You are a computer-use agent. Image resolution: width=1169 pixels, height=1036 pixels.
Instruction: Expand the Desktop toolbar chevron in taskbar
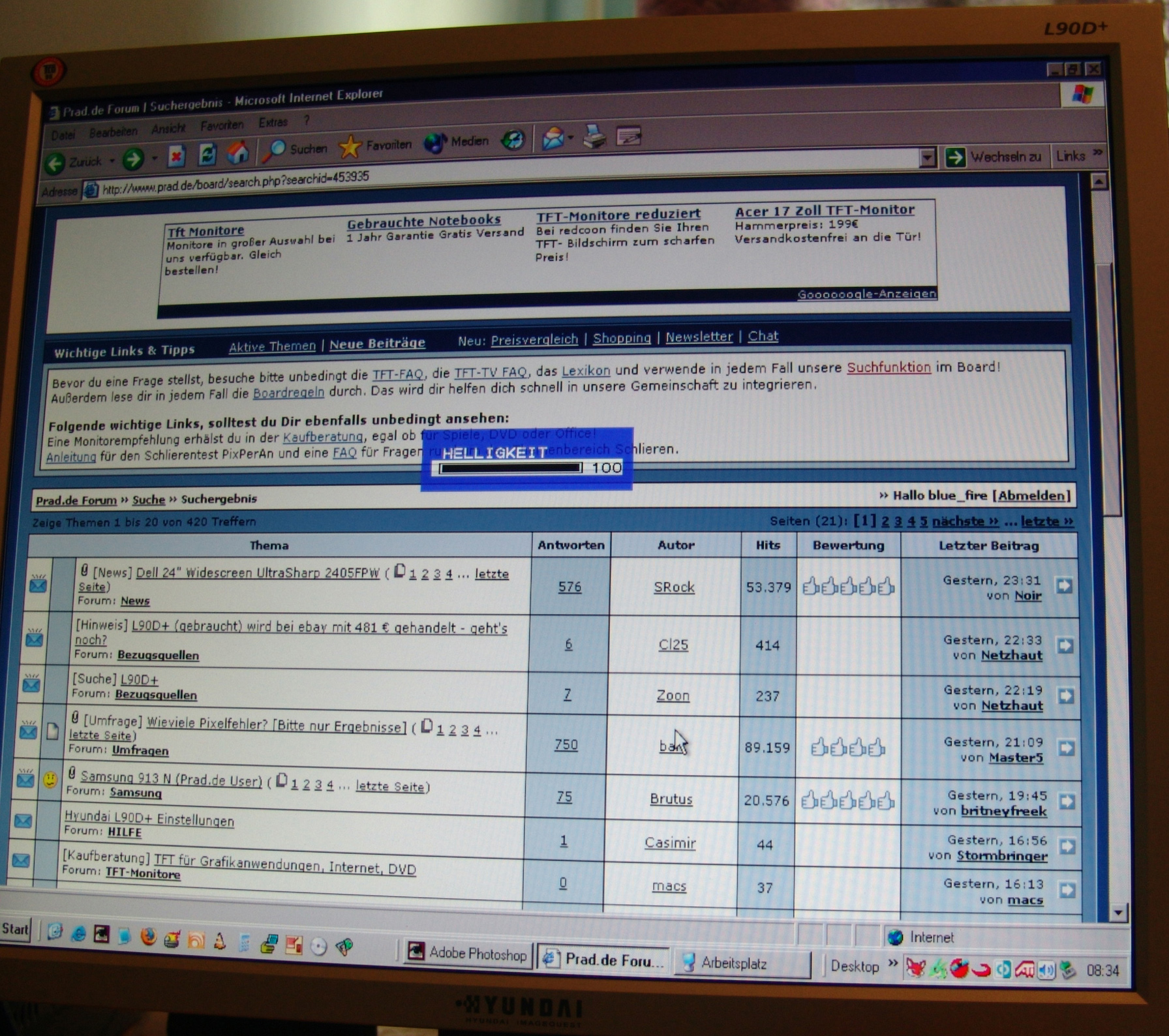click(x=893, y=964)
